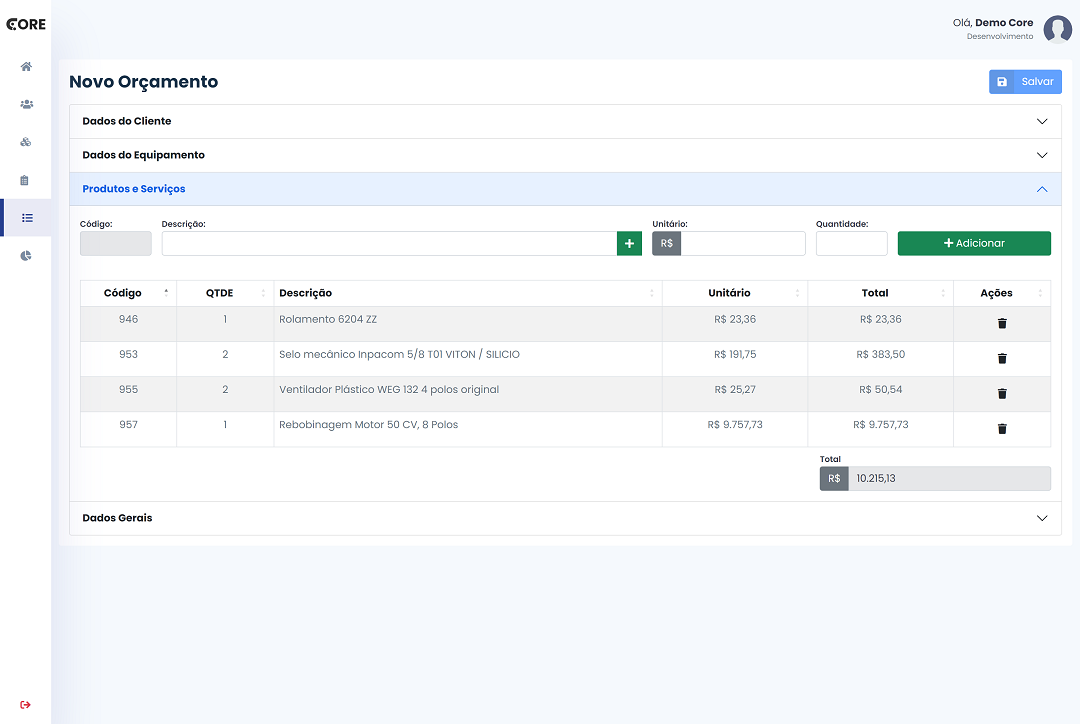Click the Demo Core user name

[x=1004, y=23]
